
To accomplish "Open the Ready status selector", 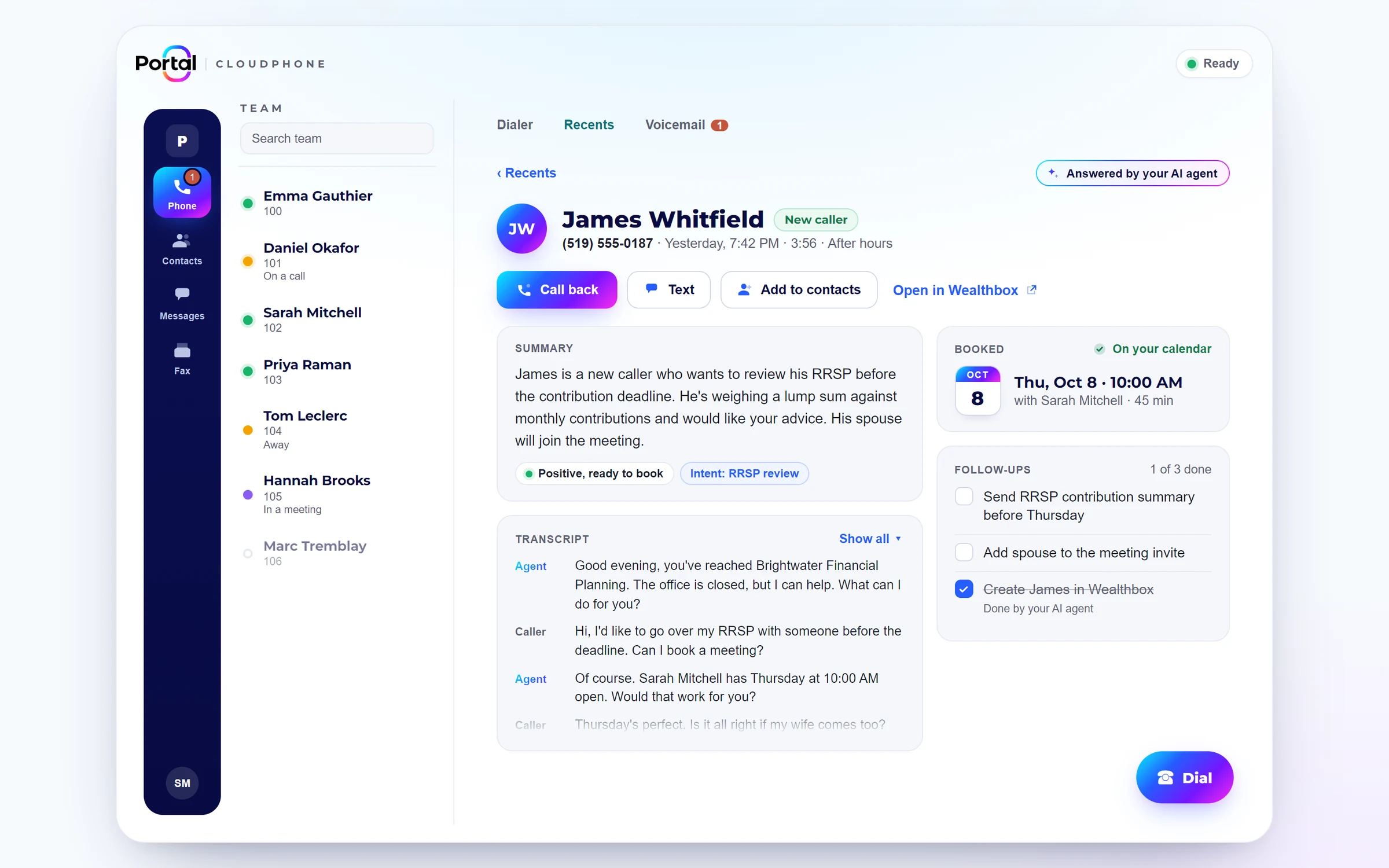I will [x=1214, y=64].
